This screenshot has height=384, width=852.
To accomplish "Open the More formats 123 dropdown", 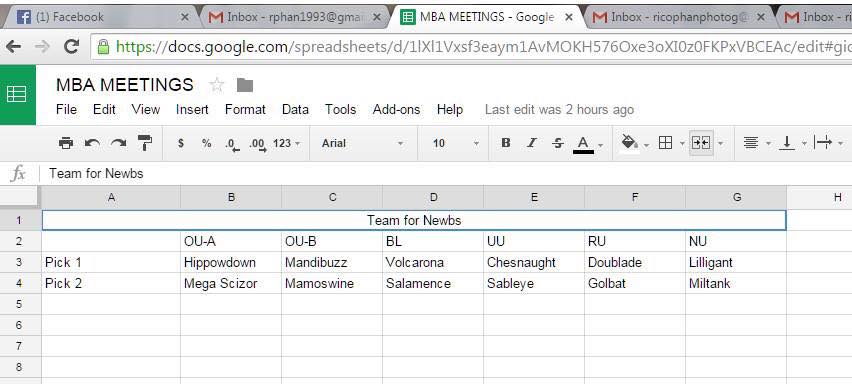I will click(286, 143).
